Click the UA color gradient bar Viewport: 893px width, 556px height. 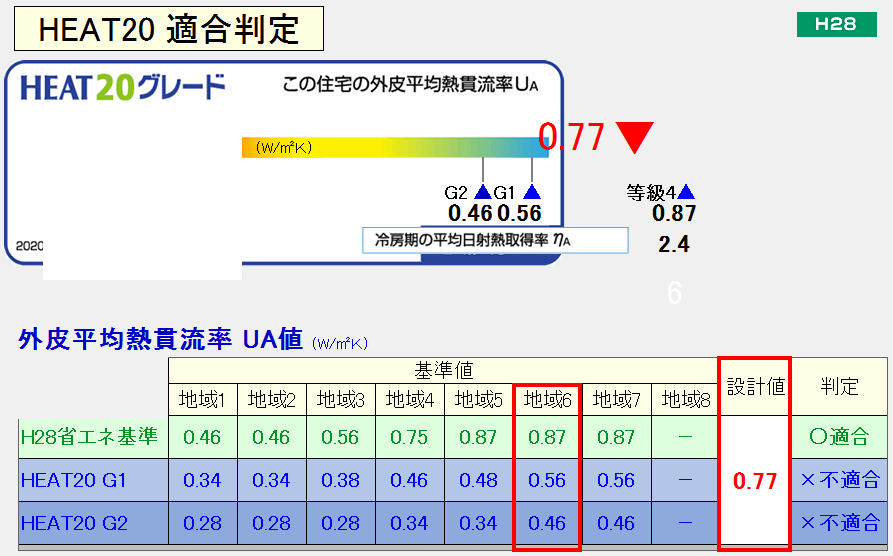pos(395,148)
